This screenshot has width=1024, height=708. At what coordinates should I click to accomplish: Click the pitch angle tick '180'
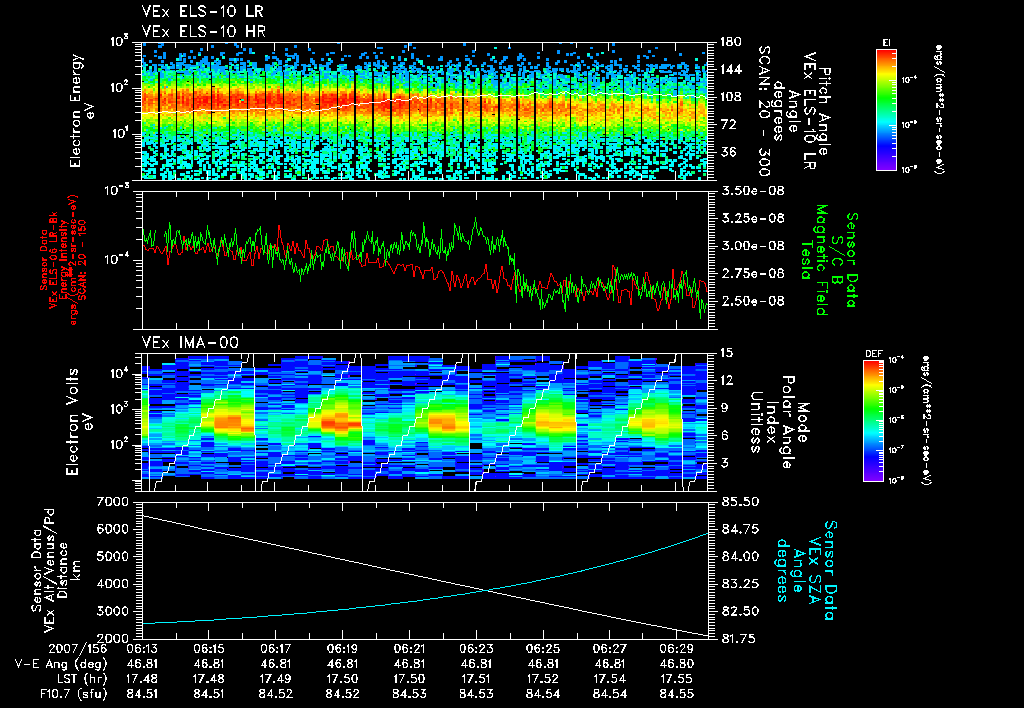click(x=730, y=42)
